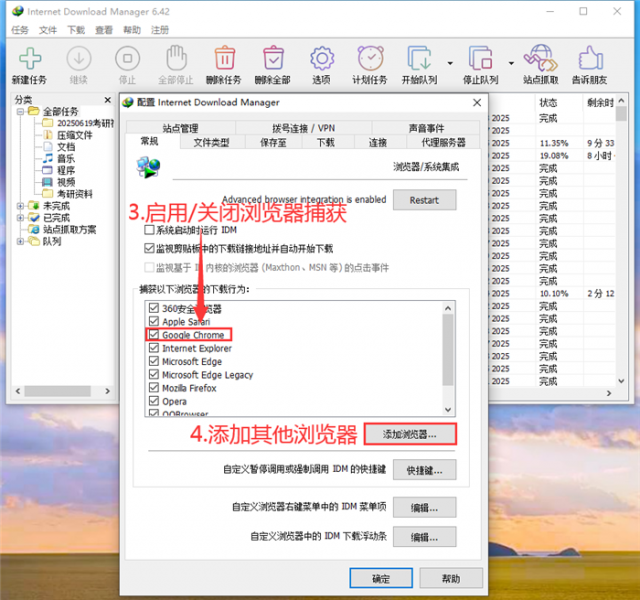Screen dimensions: 640x600
Task: Open the Stop Queue dropdown arrow
Action: 511,63
